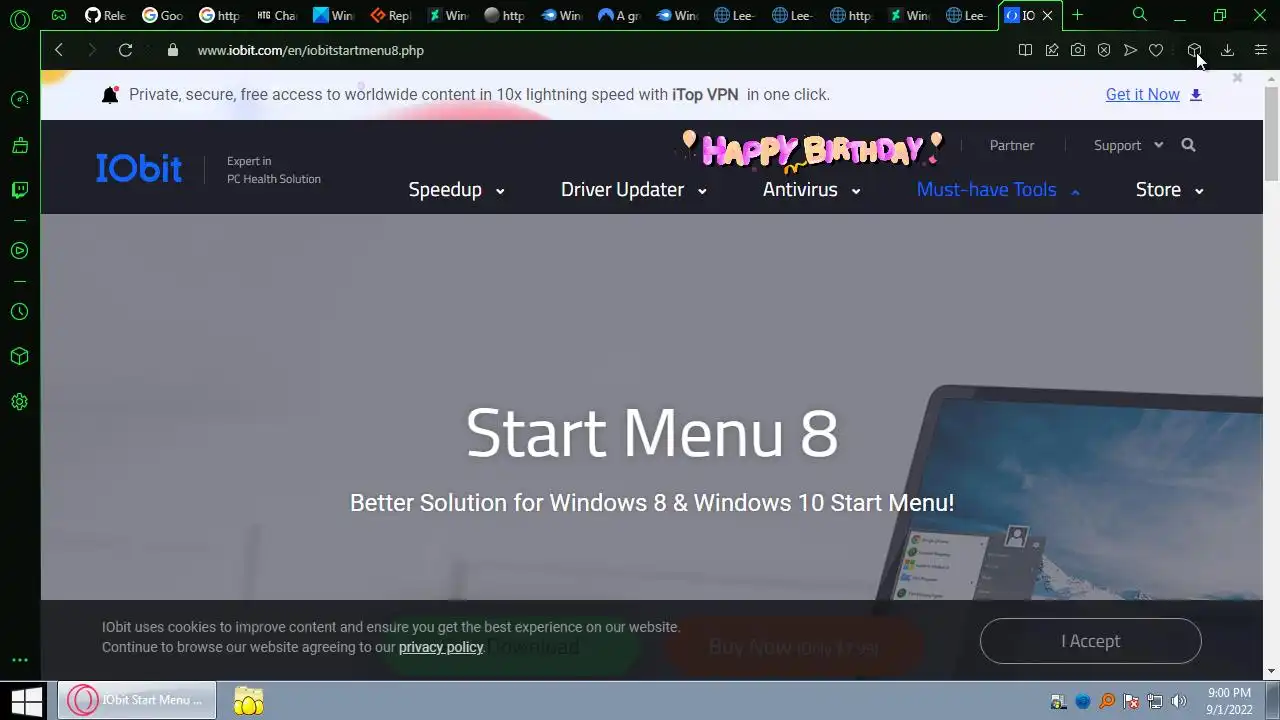Switch to the GitHub Rele tab
This screenshot has width=1280, height=720.
coord(105,15)
